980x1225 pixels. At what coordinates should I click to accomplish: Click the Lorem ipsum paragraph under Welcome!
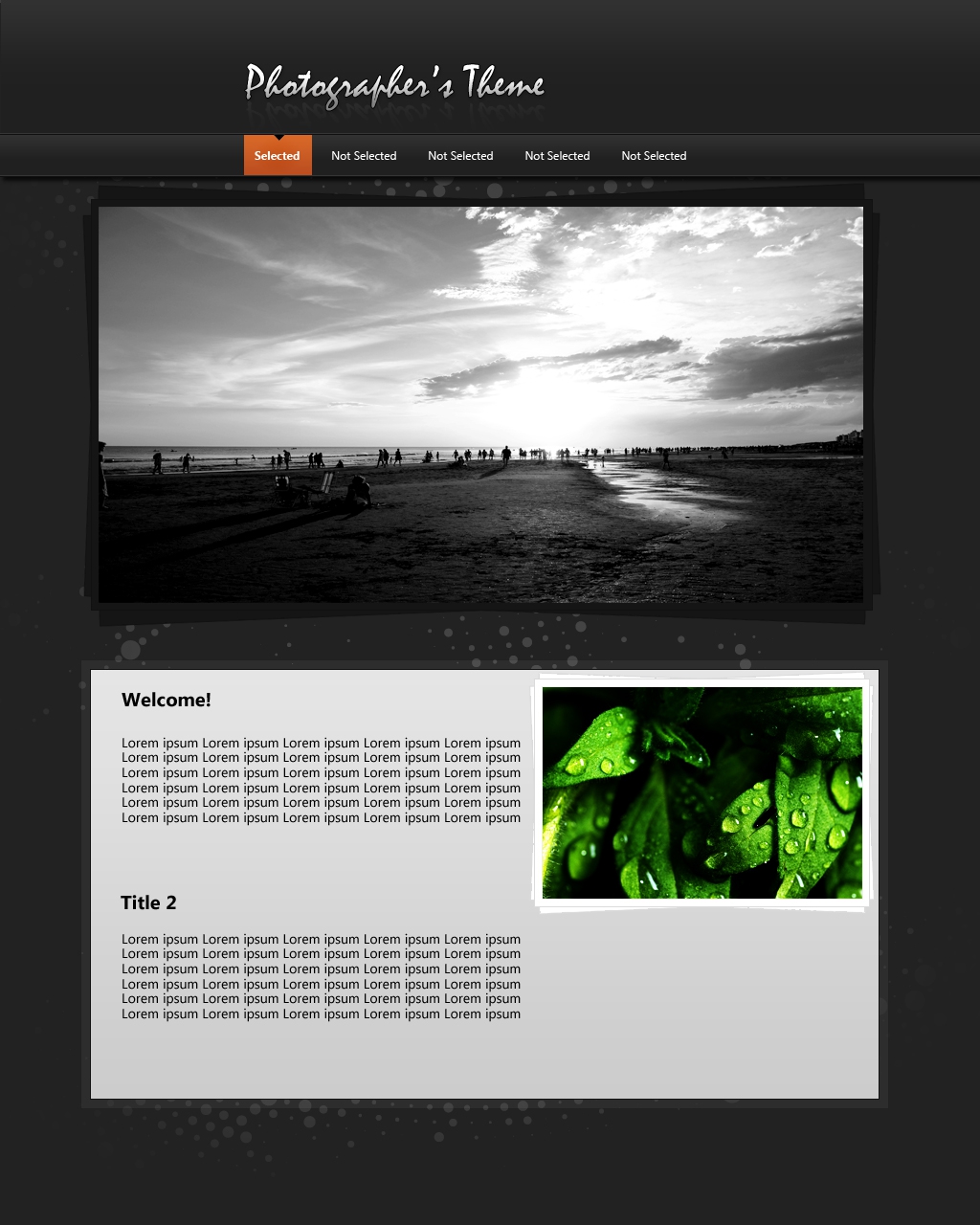click(x=321, y=780)
